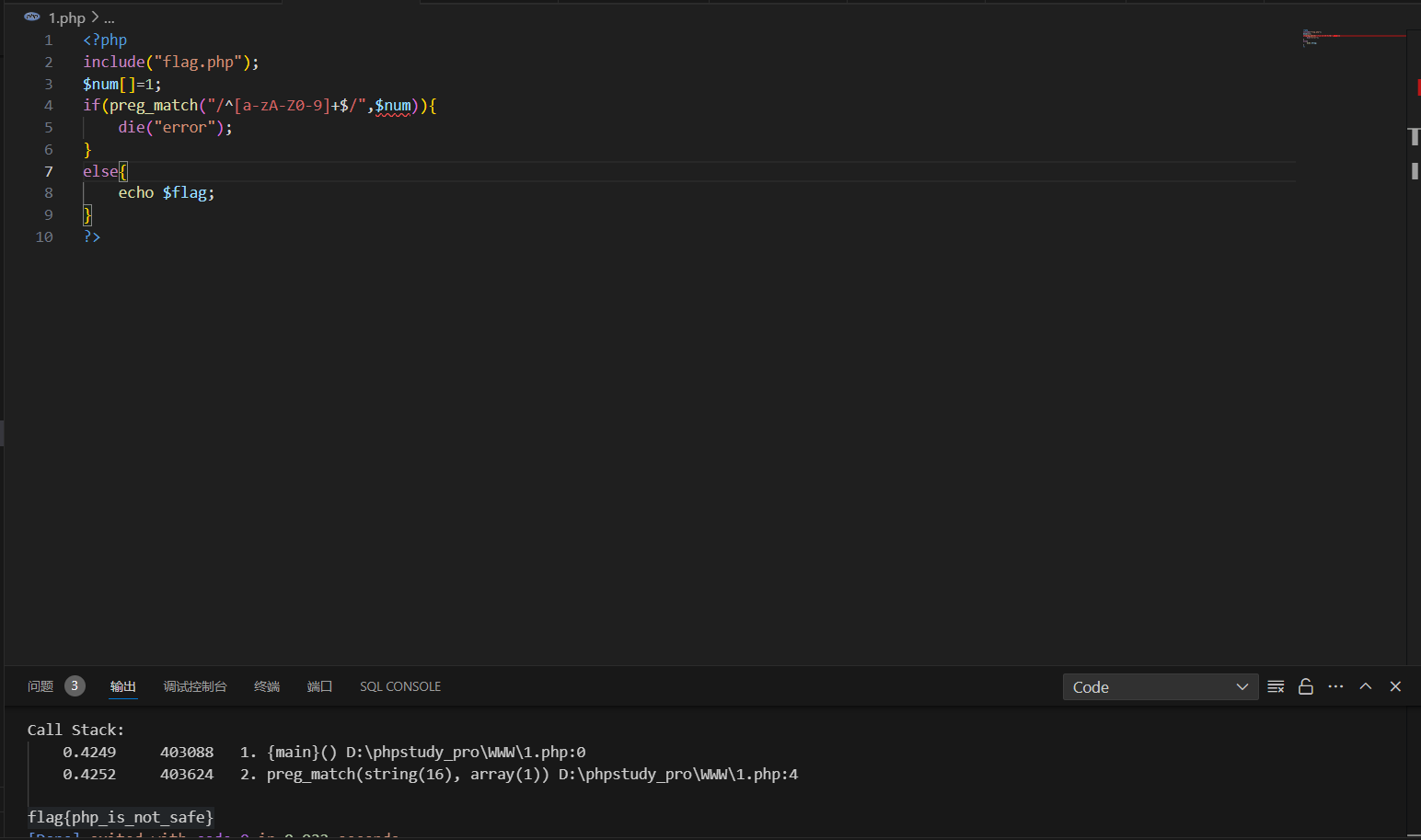Click the underlined $num variable on line 4
Image resolution: width=1421 pixels, height=840 pixels.
point(393,106)
